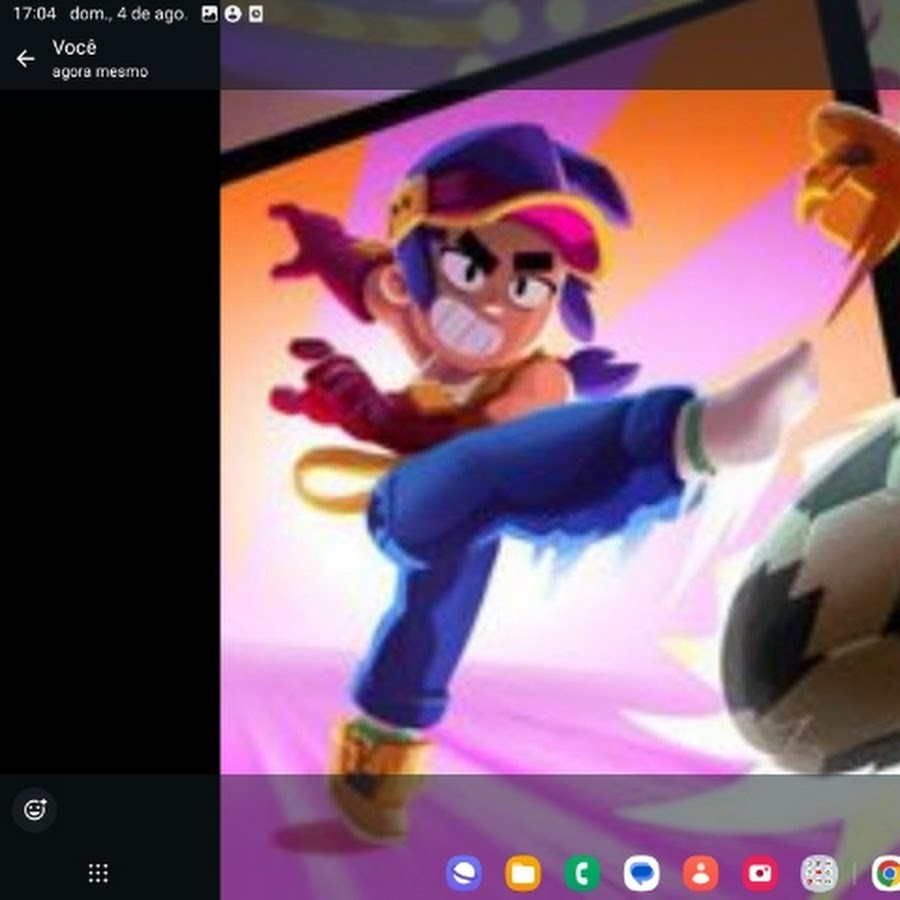Open the orange Contacts app
This screenshot has height=900, width=900.
coord(701,873)
